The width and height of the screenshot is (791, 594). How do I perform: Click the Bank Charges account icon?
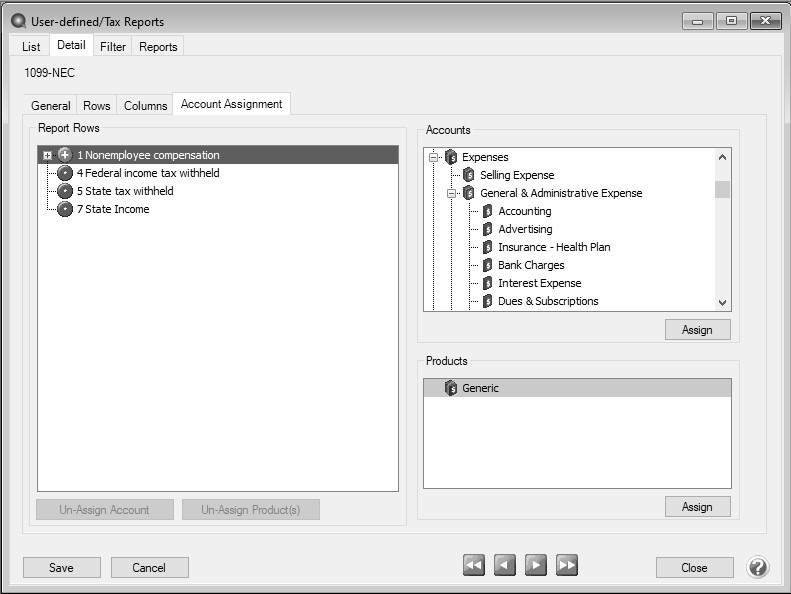[x=487, y=265]
